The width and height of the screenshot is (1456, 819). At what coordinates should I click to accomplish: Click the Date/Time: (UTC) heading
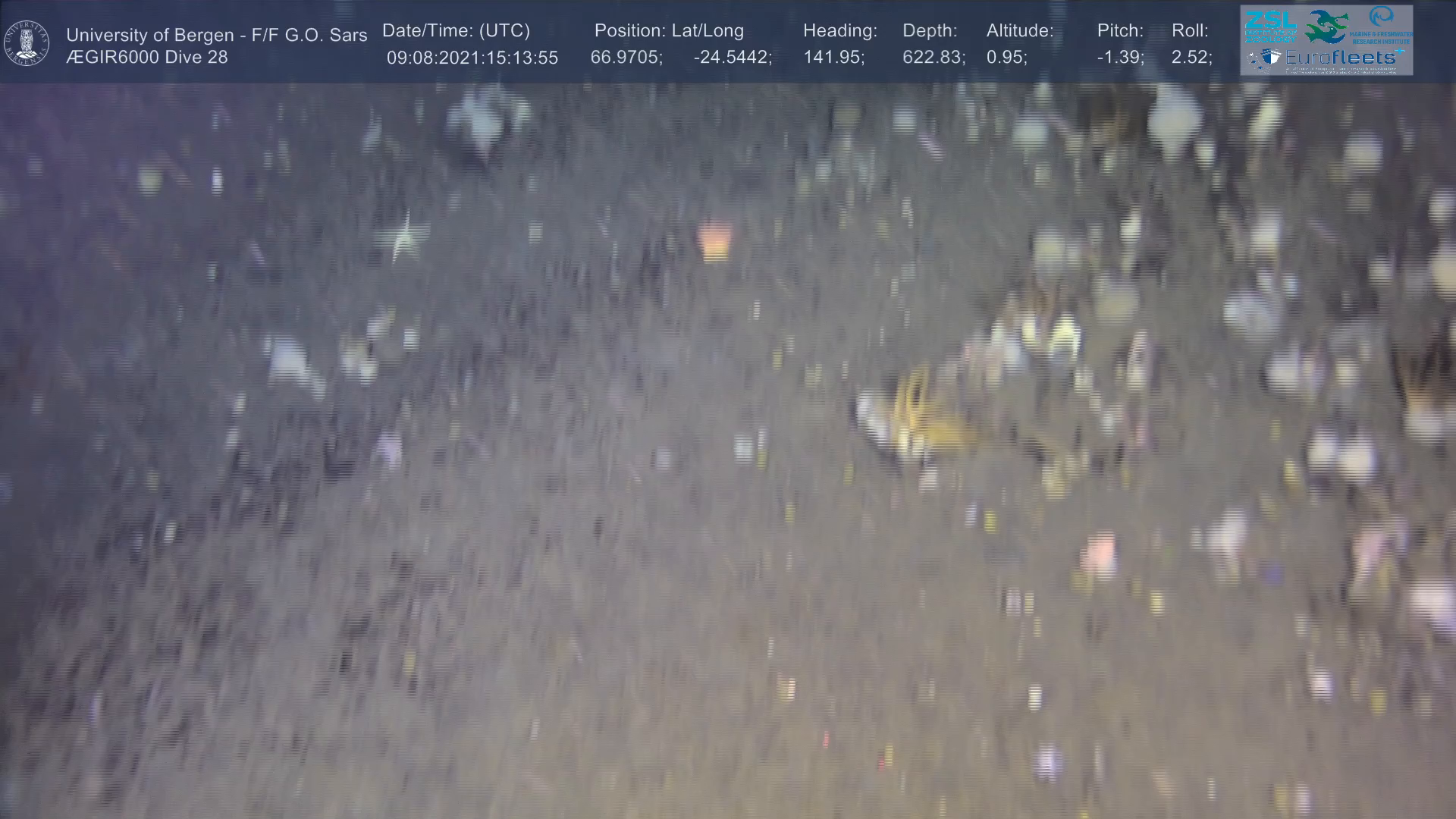tap(456, 31)
